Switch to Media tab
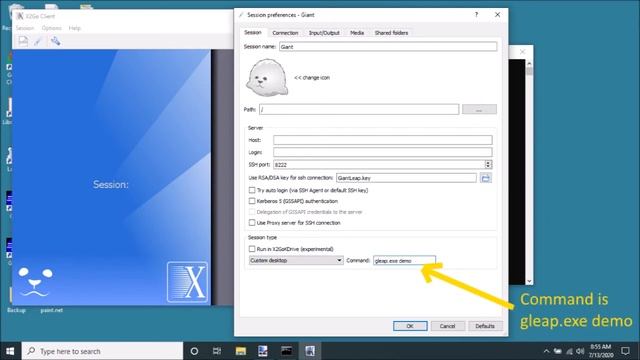 click(357, 33)
